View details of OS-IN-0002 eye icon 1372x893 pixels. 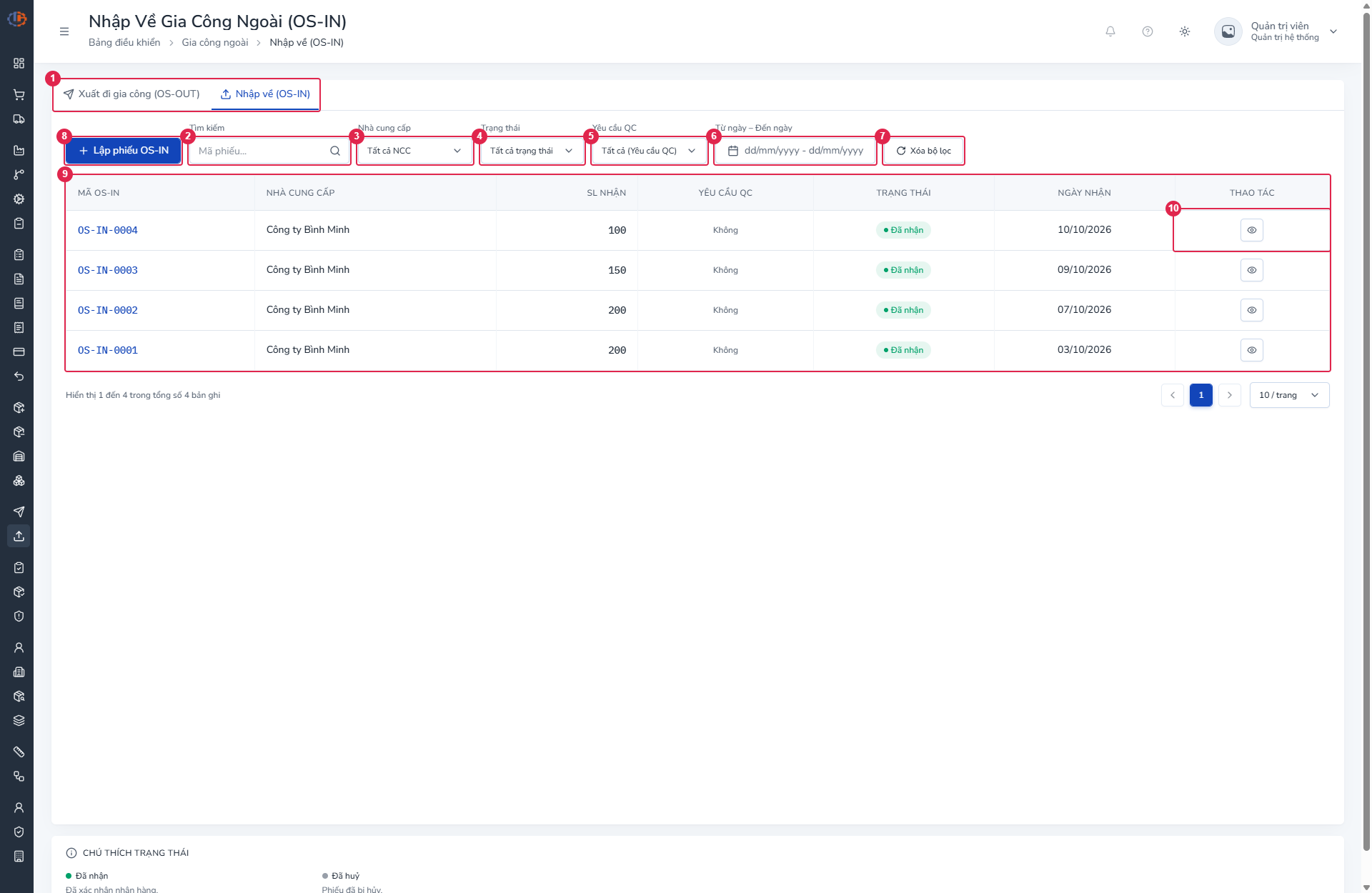1252,310
